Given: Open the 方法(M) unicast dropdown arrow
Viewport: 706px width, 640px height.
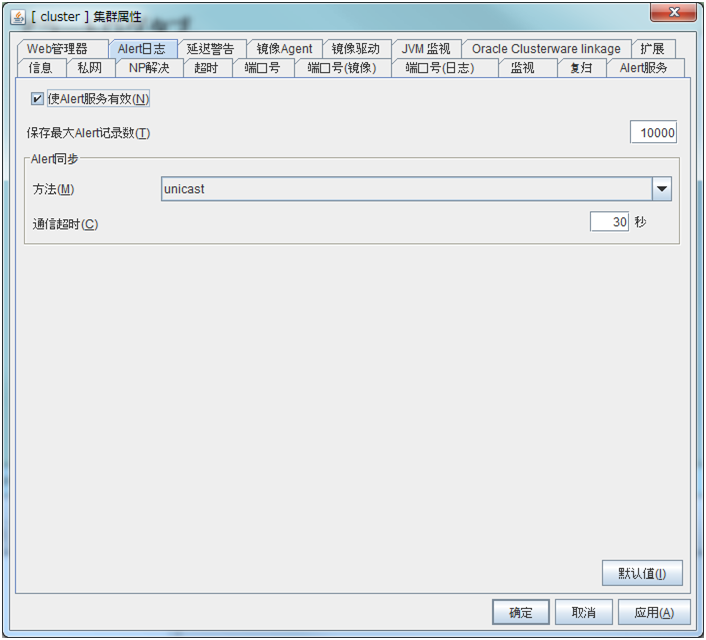Looking at the screenshot, I should pos(661,189).
